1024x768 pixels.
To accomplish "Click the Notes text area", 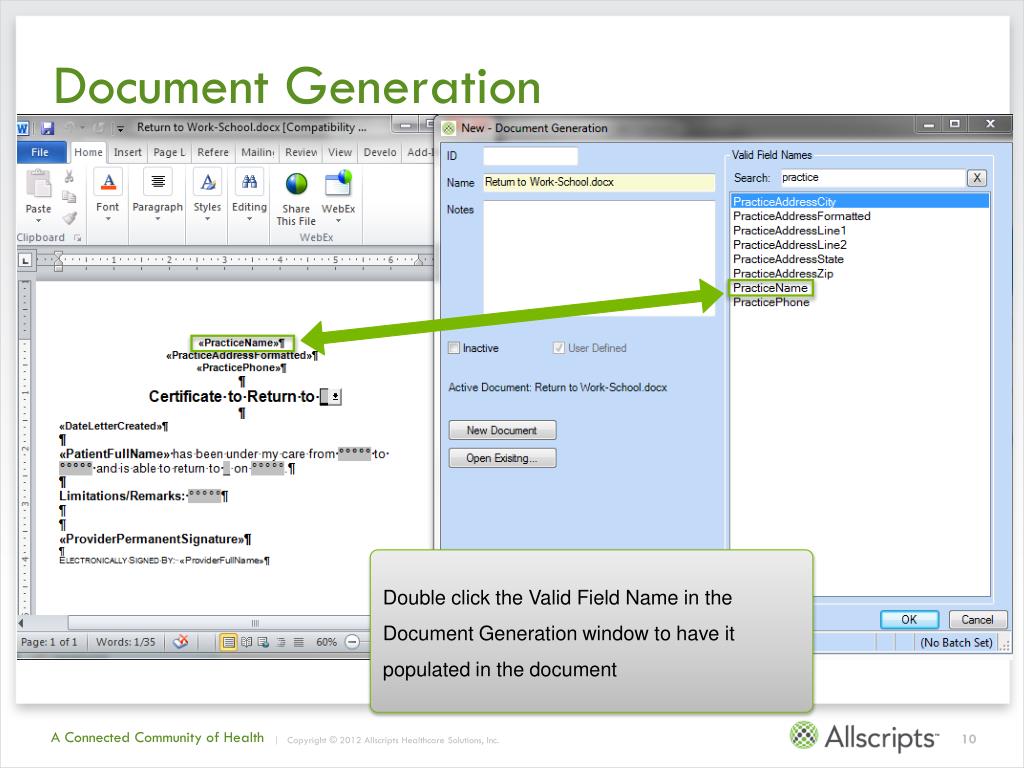I will pyautogui.click(x=599, y=258).
